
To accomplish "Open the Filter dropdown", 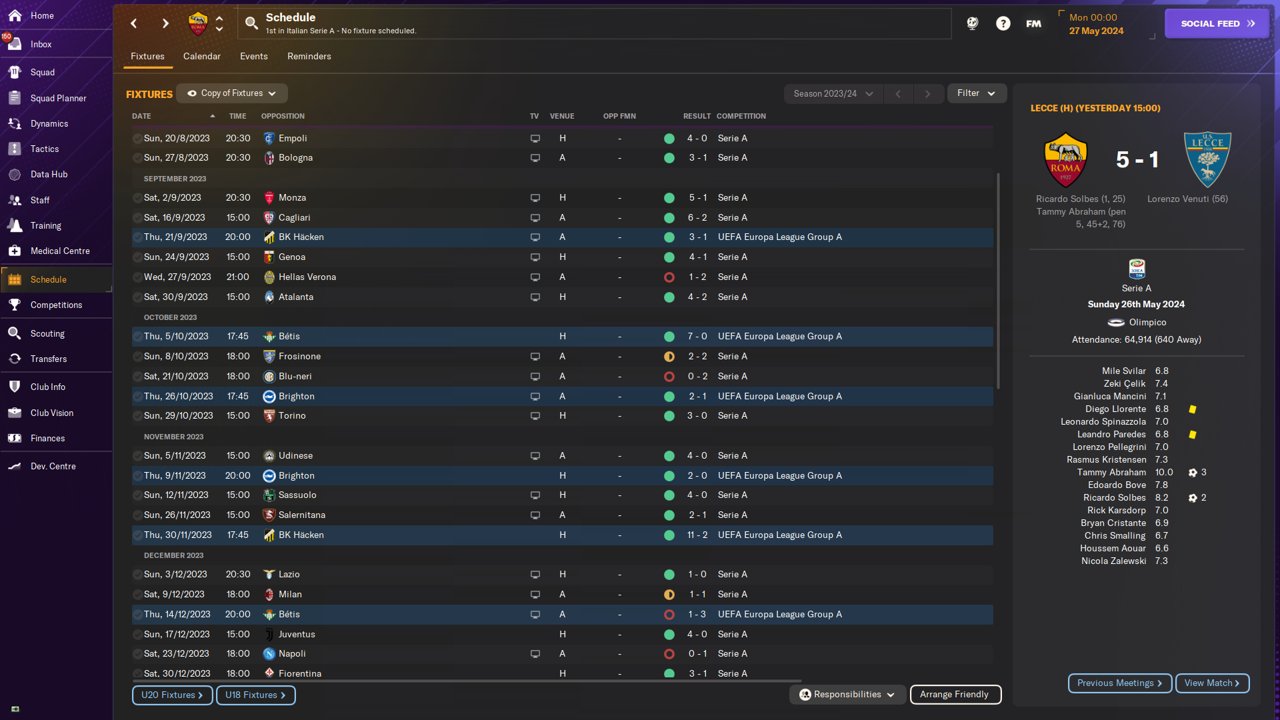I will point(976,93).
